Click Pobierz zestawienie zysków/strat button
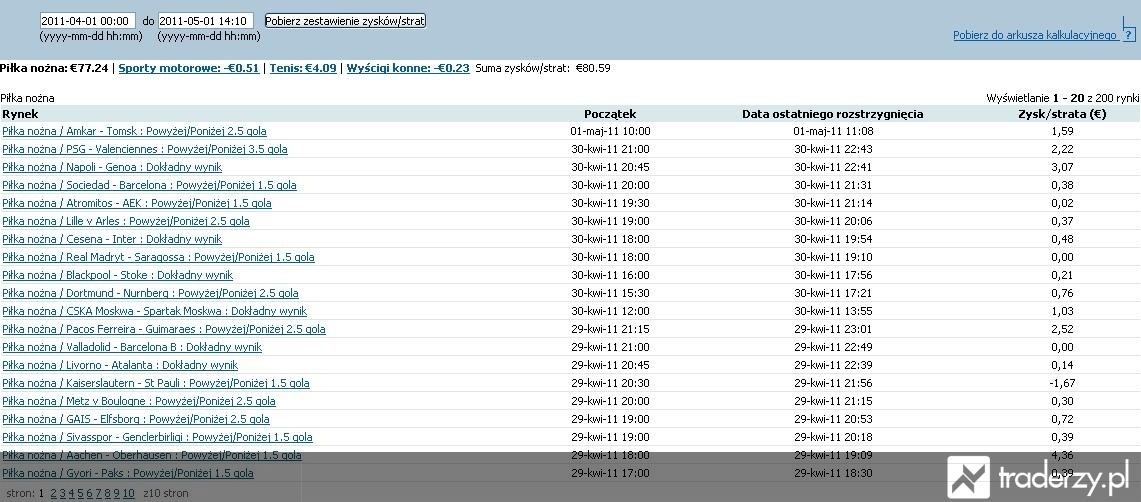1141x502 pixels. [345, 21]
